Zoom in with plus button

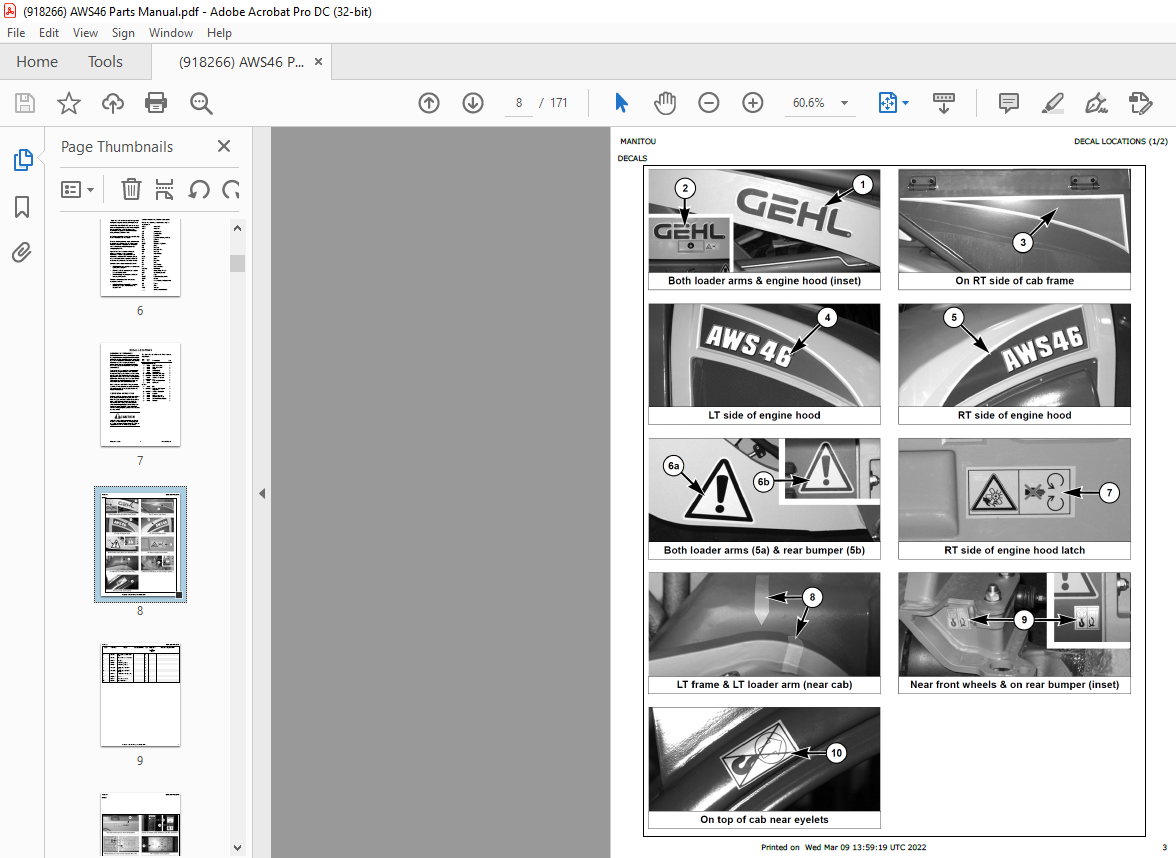click(x=752, y=103)
